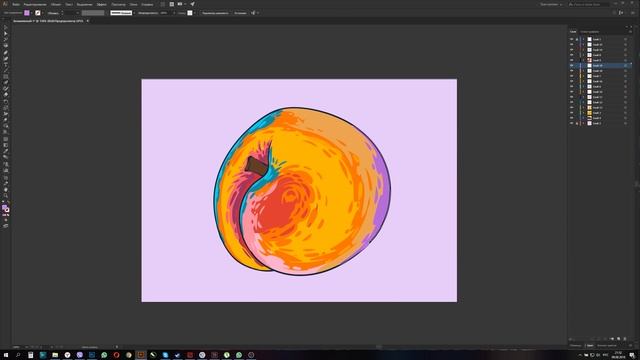The image size is (640, 360).
Task: Click the Параметры документа button
Action: pyautogui.click(x=215, y=13)
